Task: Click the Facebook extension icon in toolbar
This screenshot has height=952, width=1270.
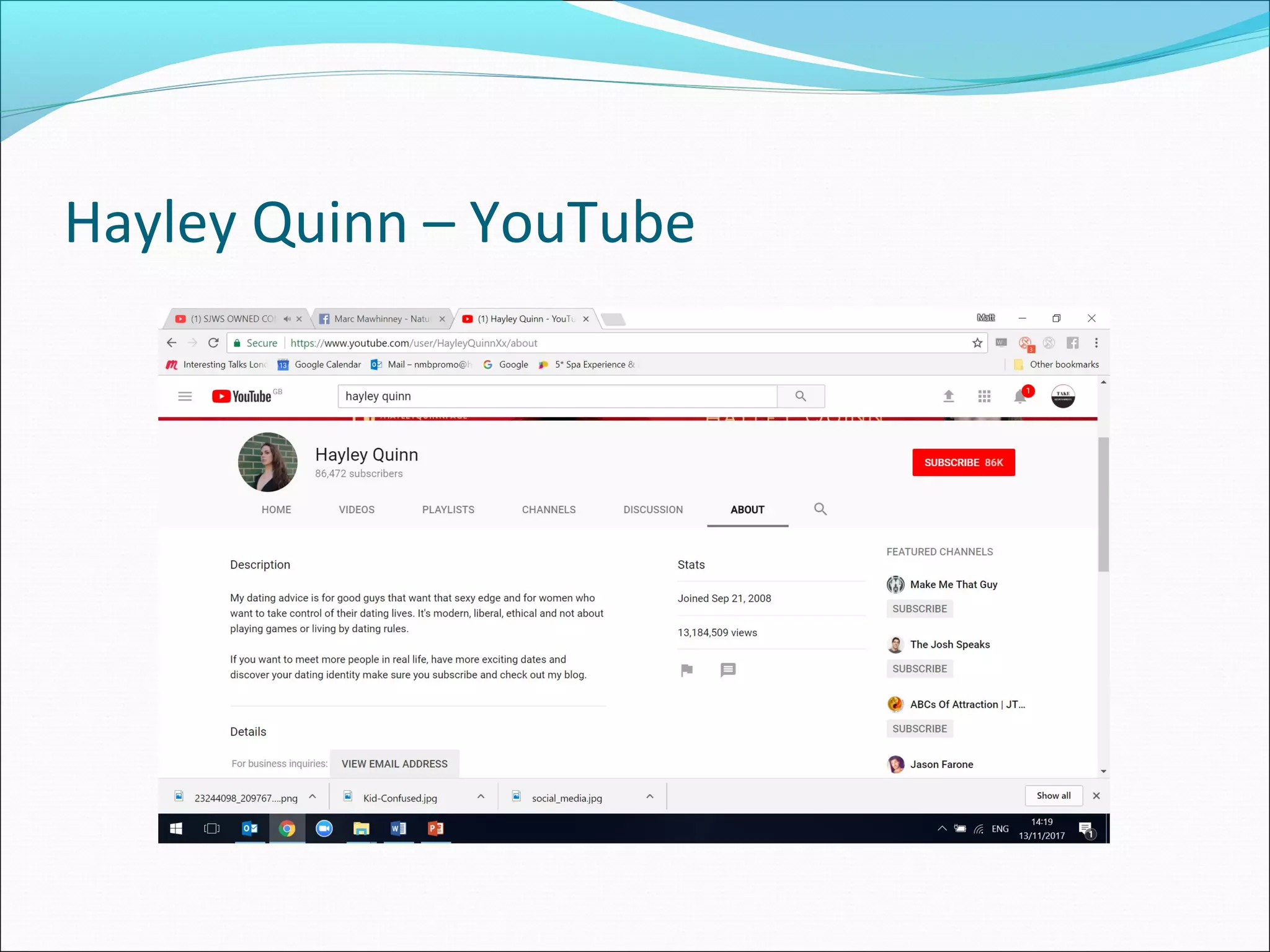Action: click(1073, 343)
